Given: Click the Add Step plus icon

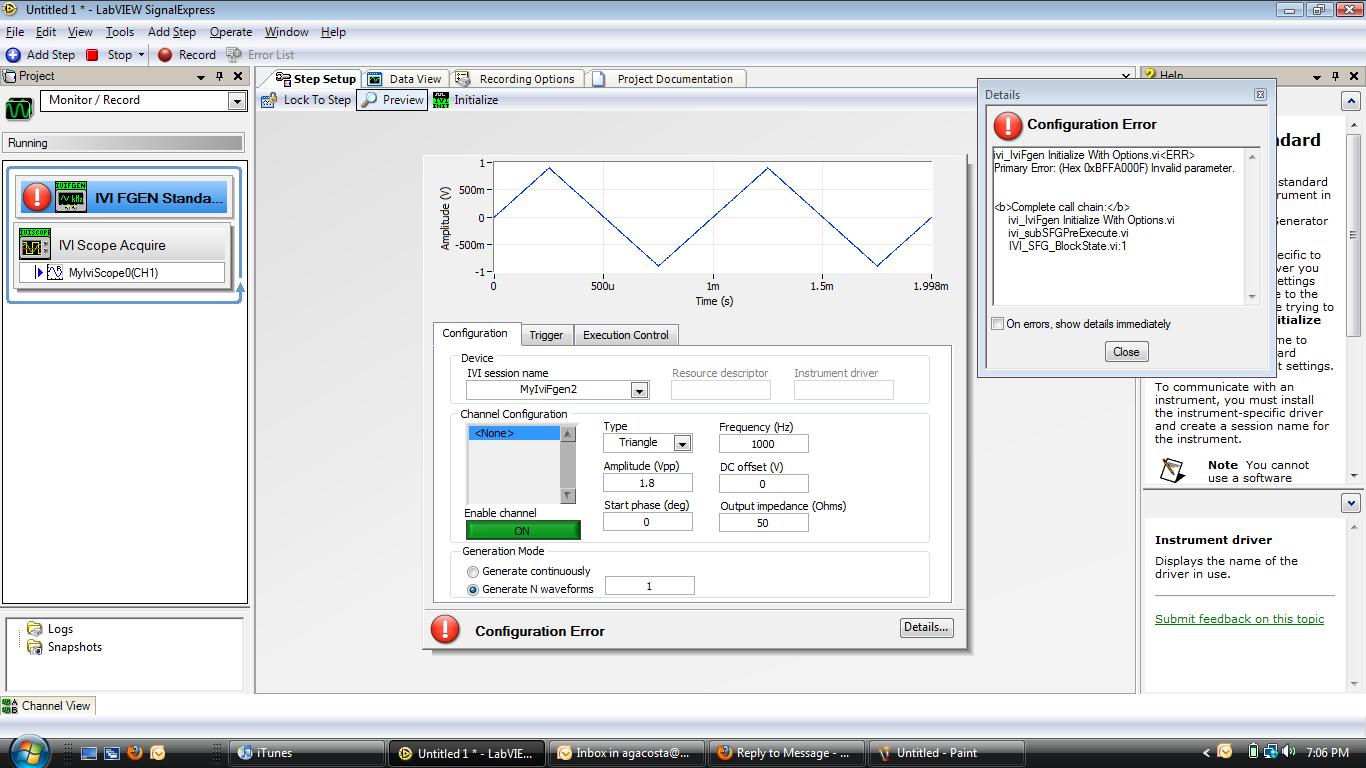Looking at the screenshot, I should click(13, 55).
